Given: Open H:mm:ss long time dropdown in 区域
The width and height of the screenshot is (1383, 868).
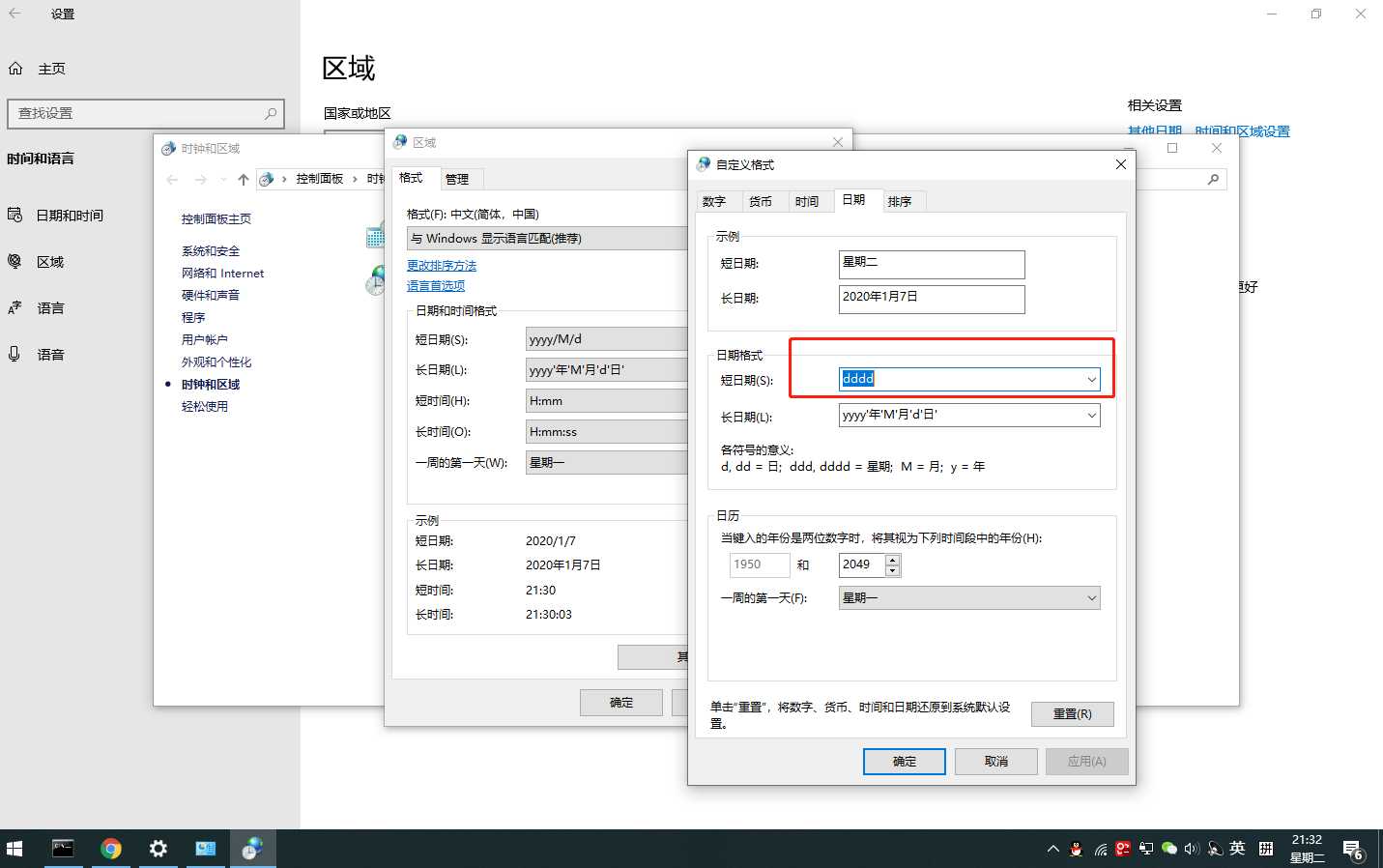Looking at the screenshot, I should point(606,432).
